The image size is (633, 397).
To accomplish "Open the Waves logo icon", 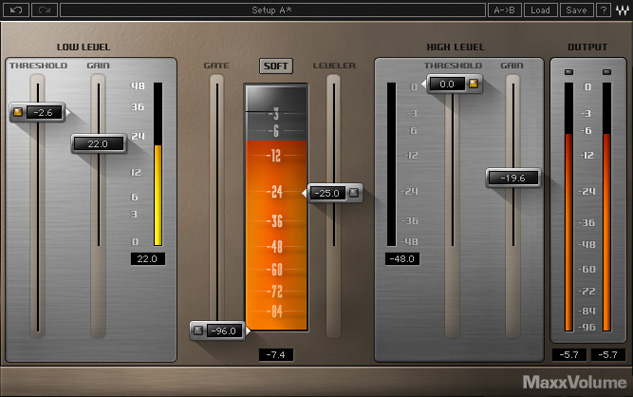I will pyautogui.click(x=622, y=10).
